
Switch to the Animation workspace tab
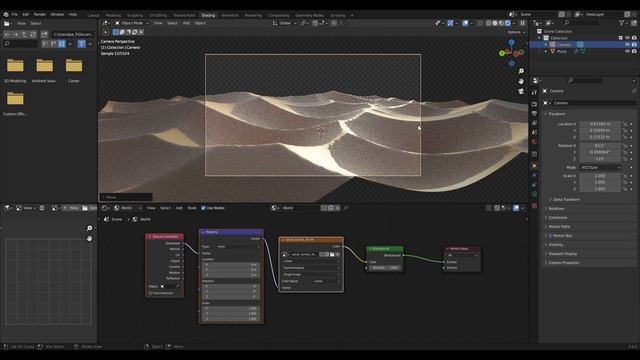click(x=230, y=15)
